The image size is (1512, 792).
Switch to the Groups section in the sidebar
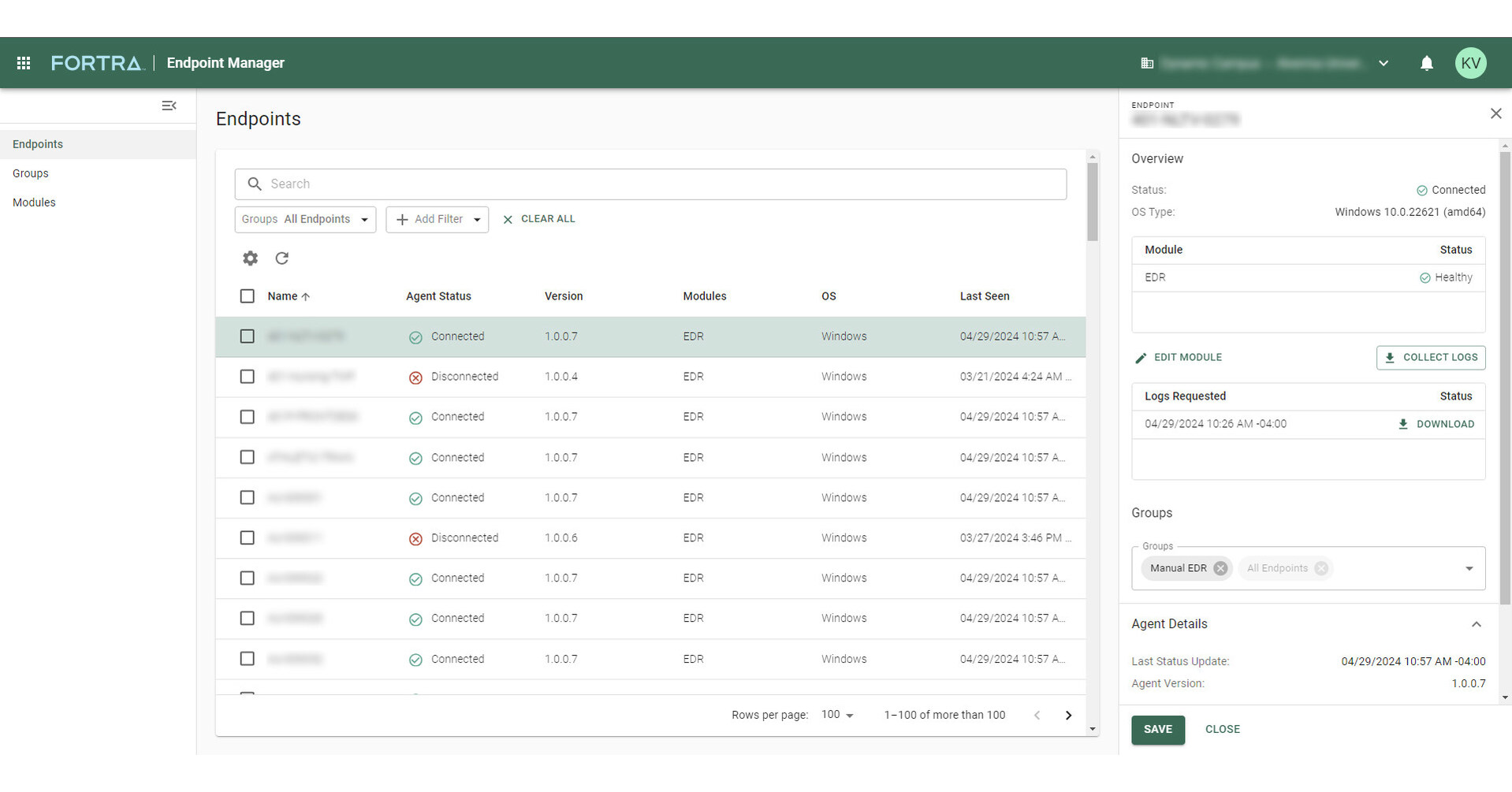pyautogui.click(x=30, y=173)
